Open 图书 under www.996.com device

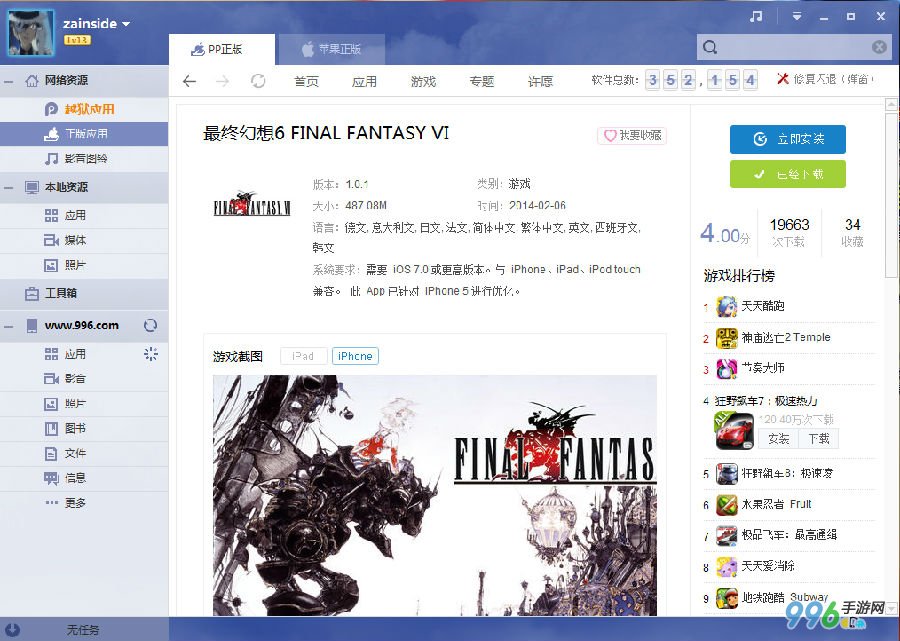[x=84, y=429]
